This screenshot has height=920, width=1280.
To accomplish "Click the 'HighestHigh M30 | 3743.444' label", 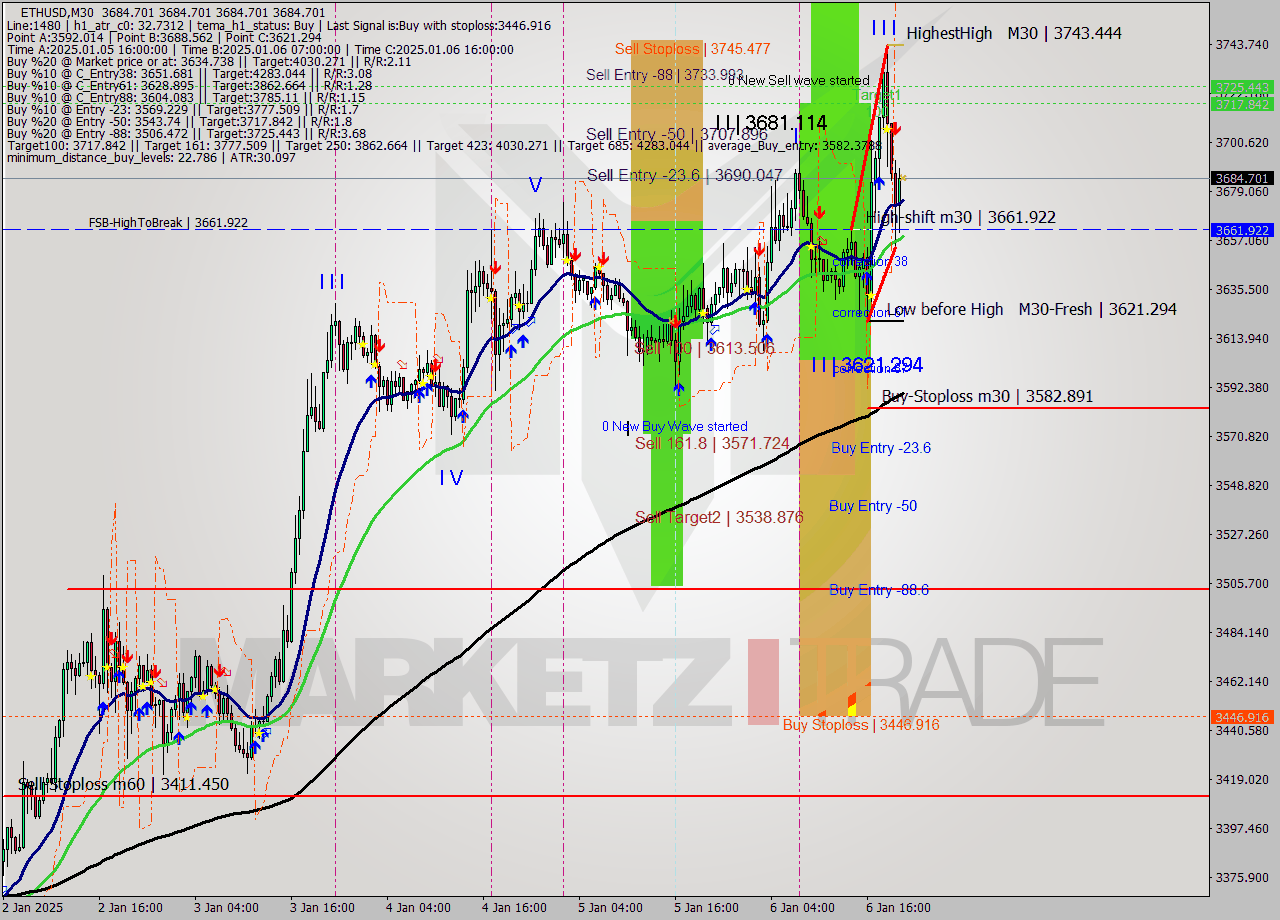I will point(1014,33).
